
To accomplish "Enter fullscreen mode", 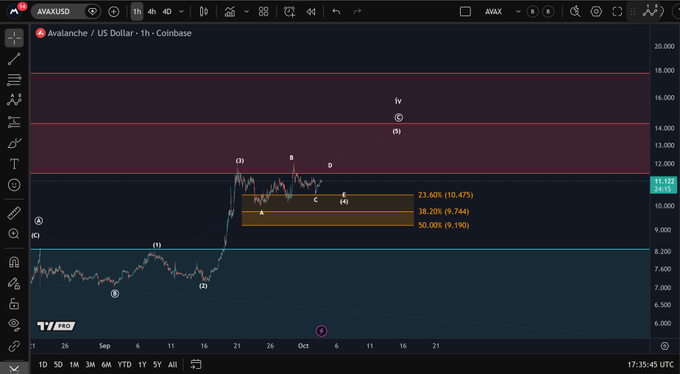I will coord(617,12).
